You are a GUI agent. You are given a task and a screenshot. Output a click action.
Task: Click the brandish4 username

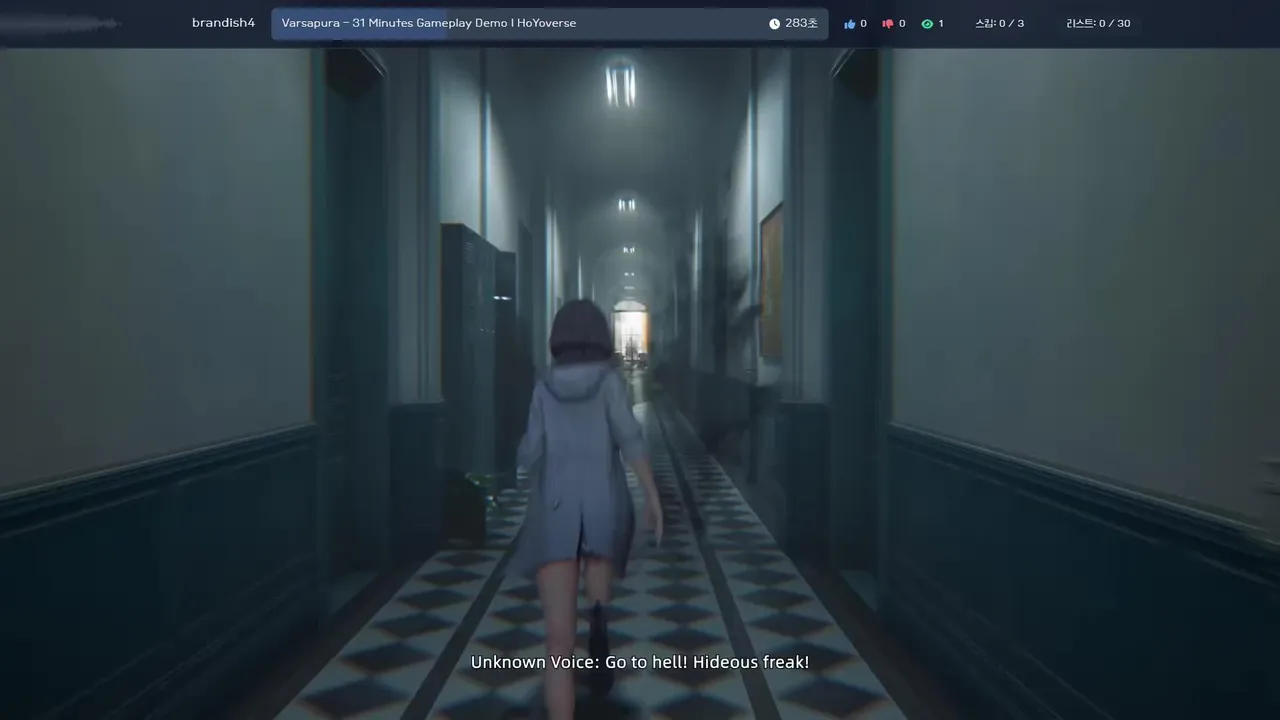point(223,23)
